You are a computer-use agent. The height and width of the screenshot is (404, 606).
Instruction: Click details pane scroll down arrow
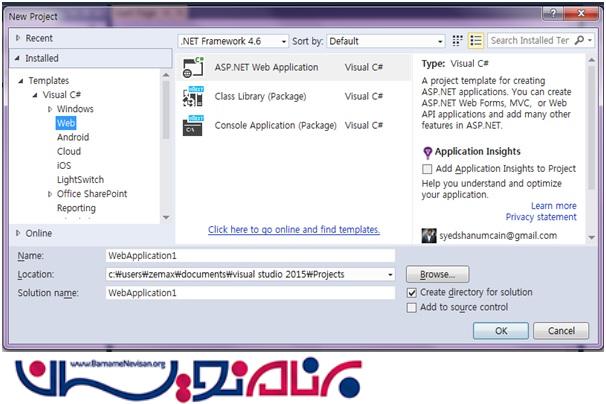click(x=592, y=238)
